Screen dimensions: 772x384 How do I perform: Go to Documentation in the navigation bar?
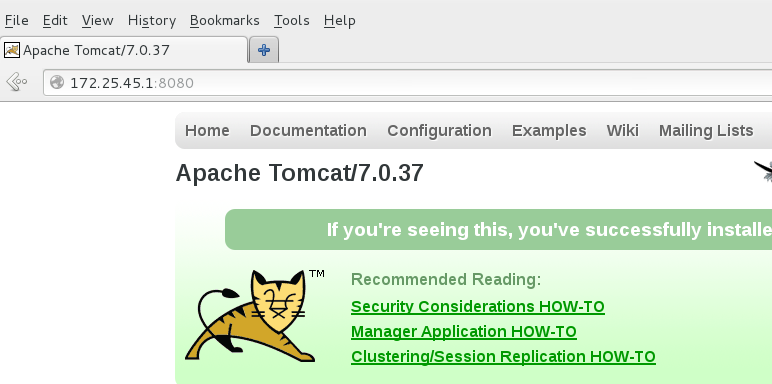(308, 130)
